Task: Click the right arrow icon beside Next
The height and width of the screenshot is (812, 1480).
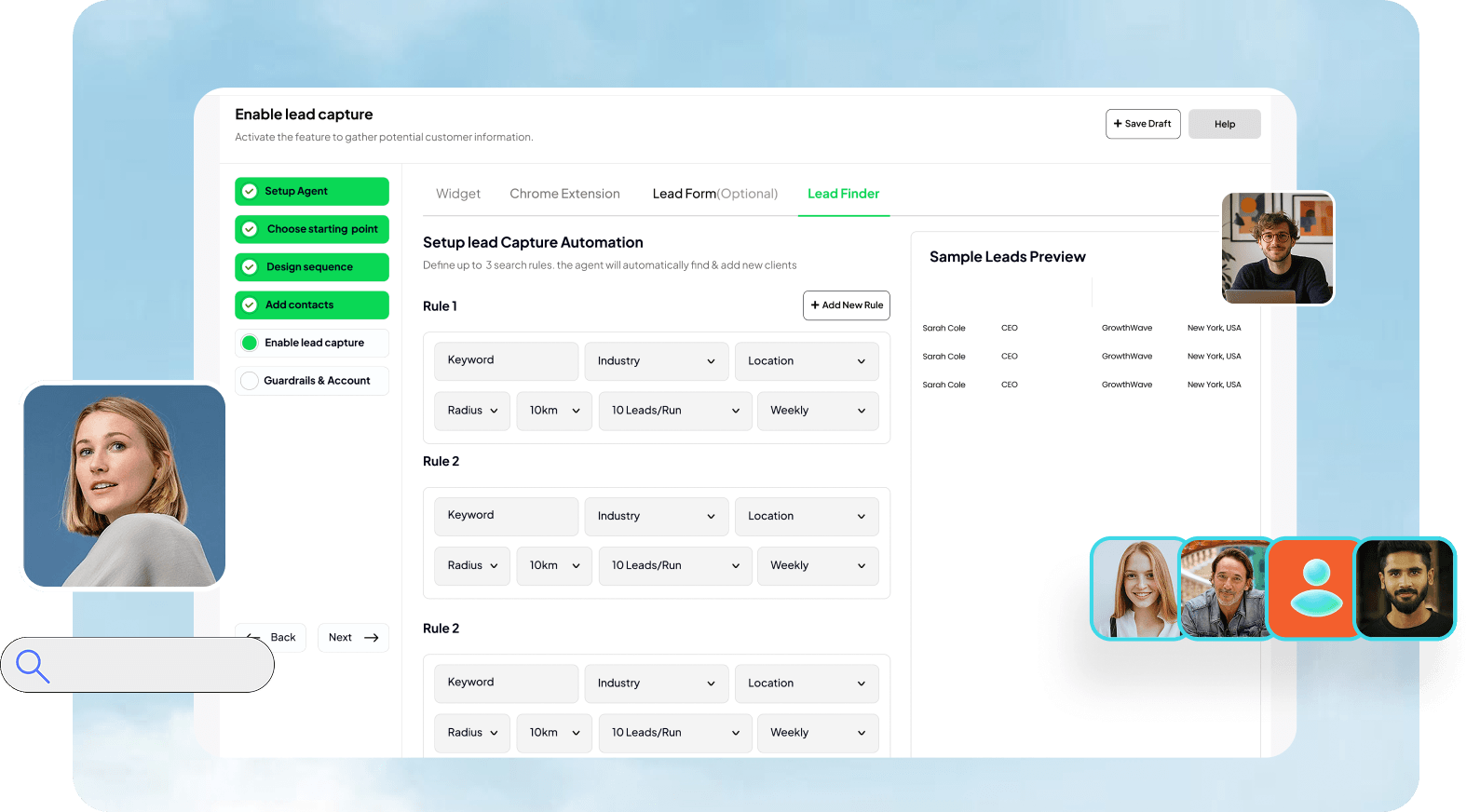Action: point(372,638)
